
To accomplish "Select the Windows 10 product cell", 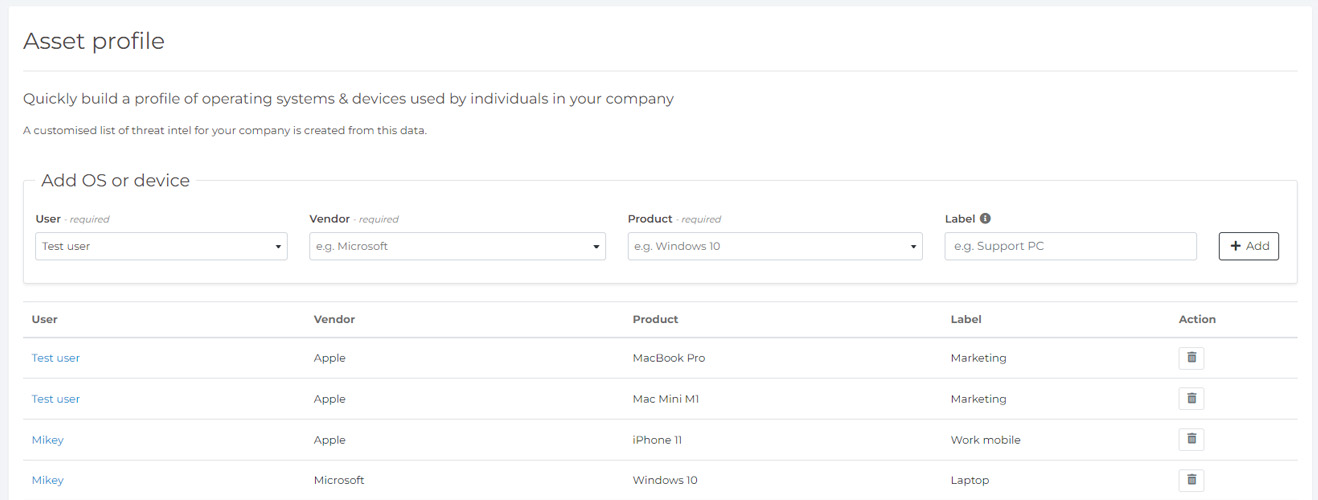I will (665, 480).
